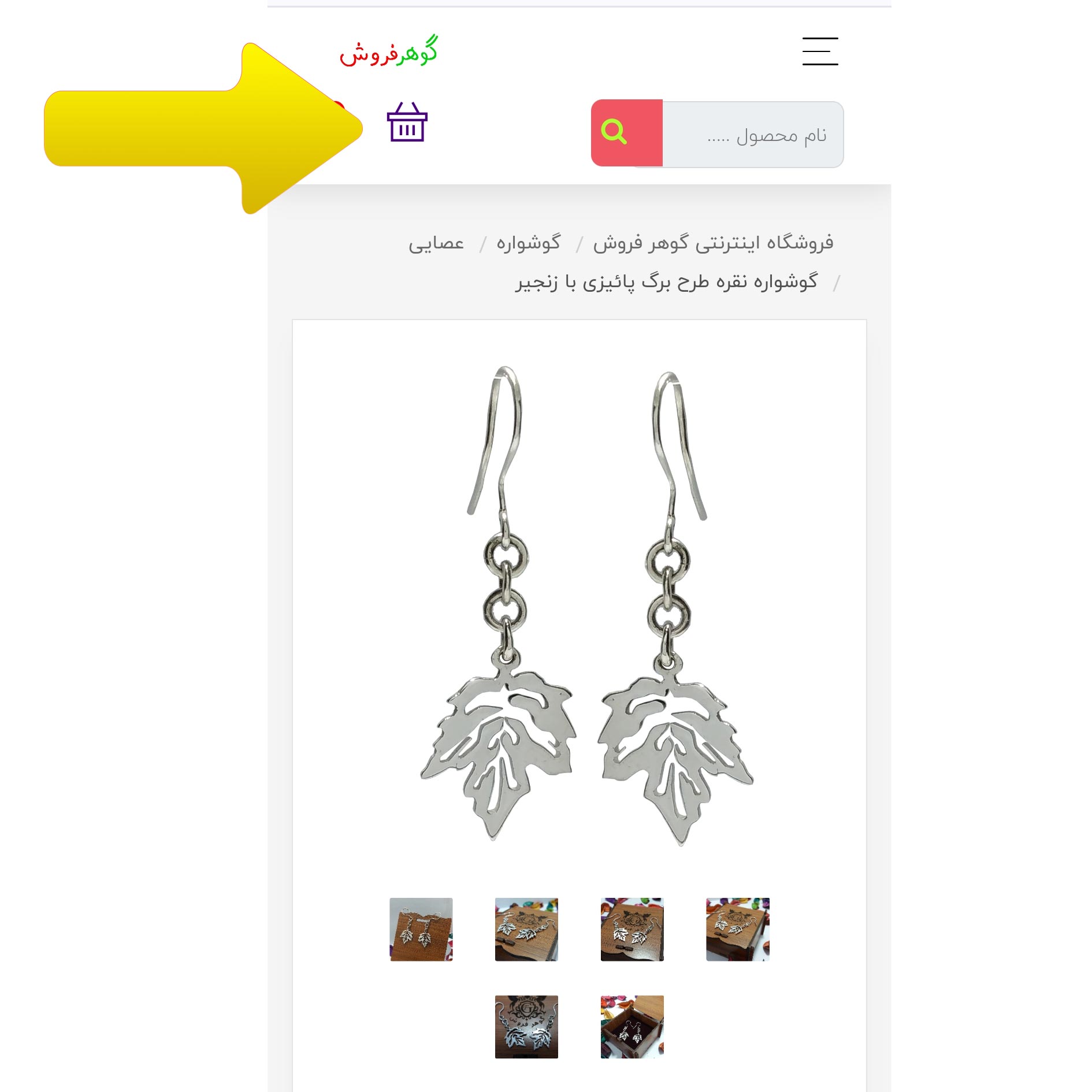Select third thumbnail in first row

pos(632,929)
